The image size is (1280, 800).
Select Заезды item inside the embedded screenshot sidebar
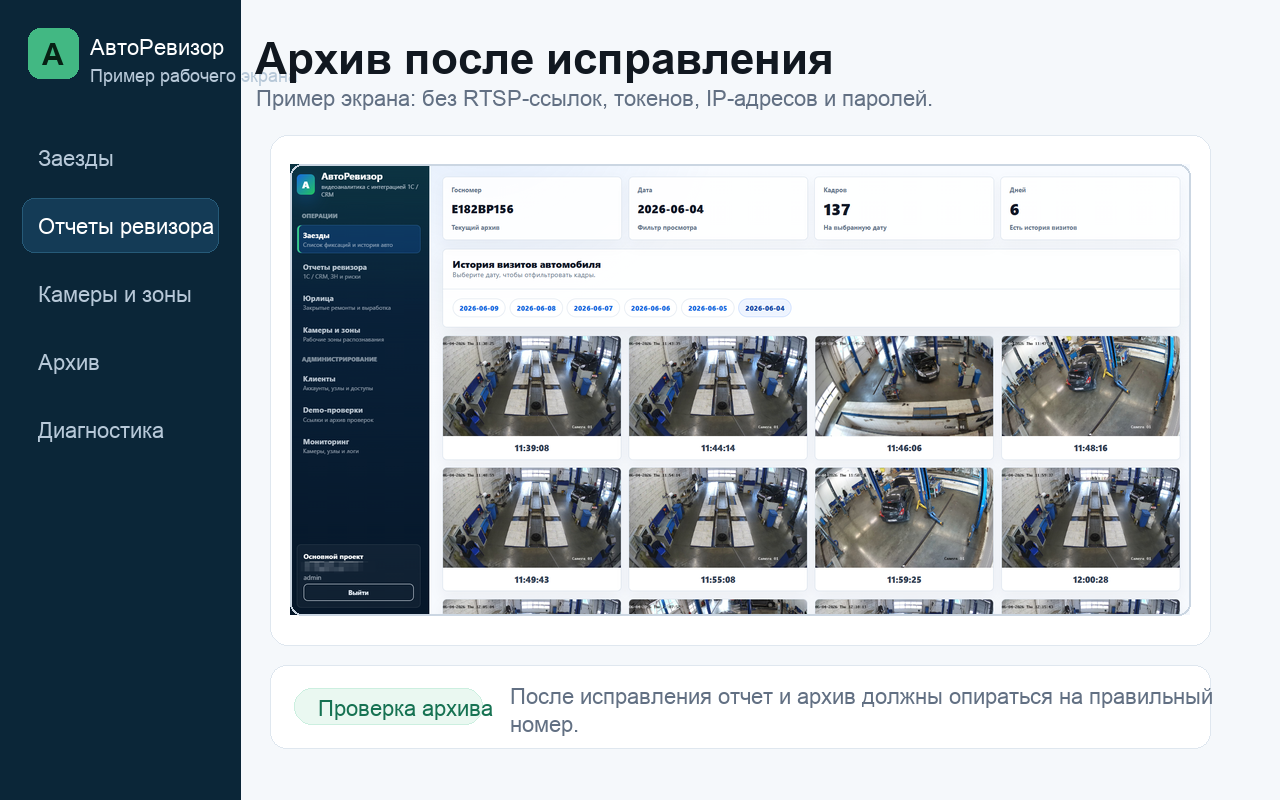[x=359, y=239]
